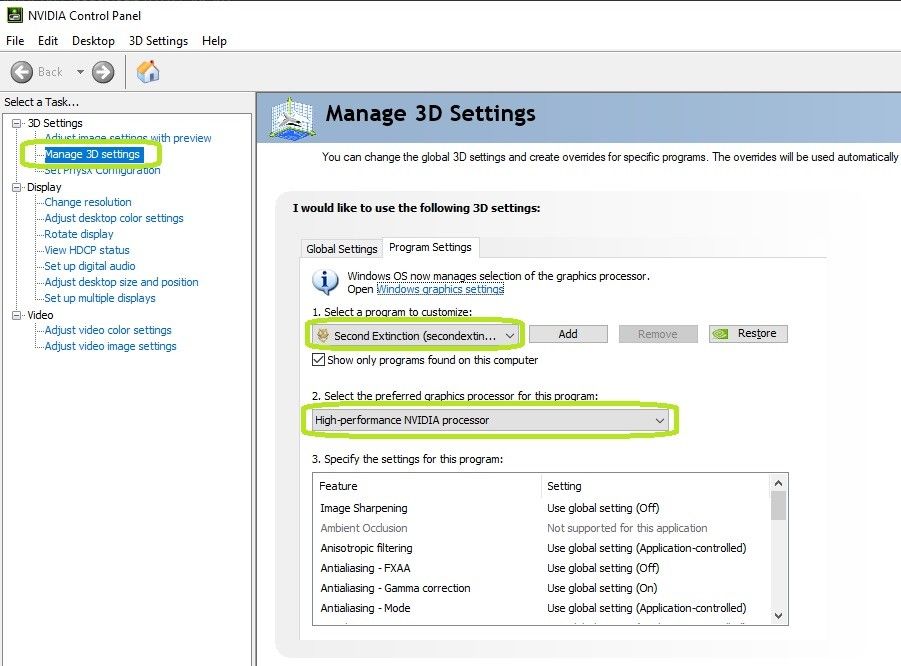Toggle Show only programs found on this computer
Image resolution: width=901 pixels, height=666 pixels.
(x=318, y=360)
